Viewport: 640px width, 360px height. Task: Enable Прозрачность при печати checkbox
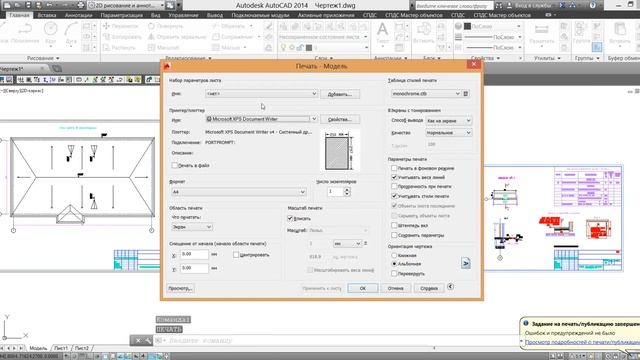(394, 186)
